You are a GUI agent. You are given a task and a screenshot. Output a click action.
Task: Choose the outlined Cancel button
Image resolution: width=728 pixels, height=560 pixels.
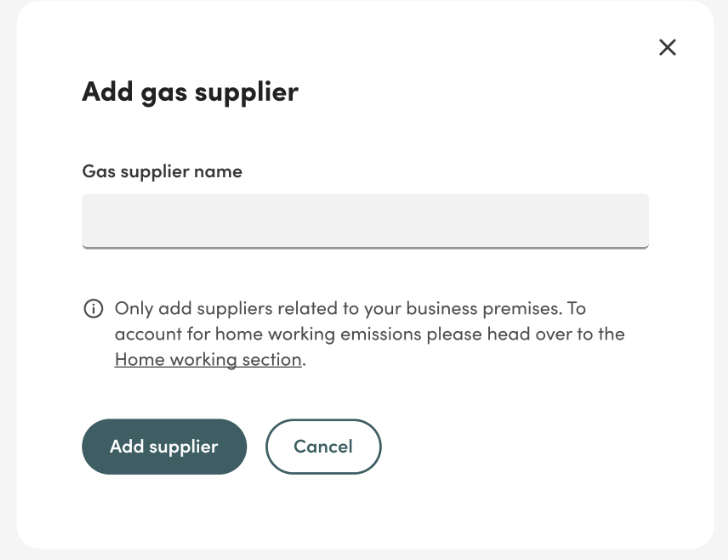click(323, 447)
